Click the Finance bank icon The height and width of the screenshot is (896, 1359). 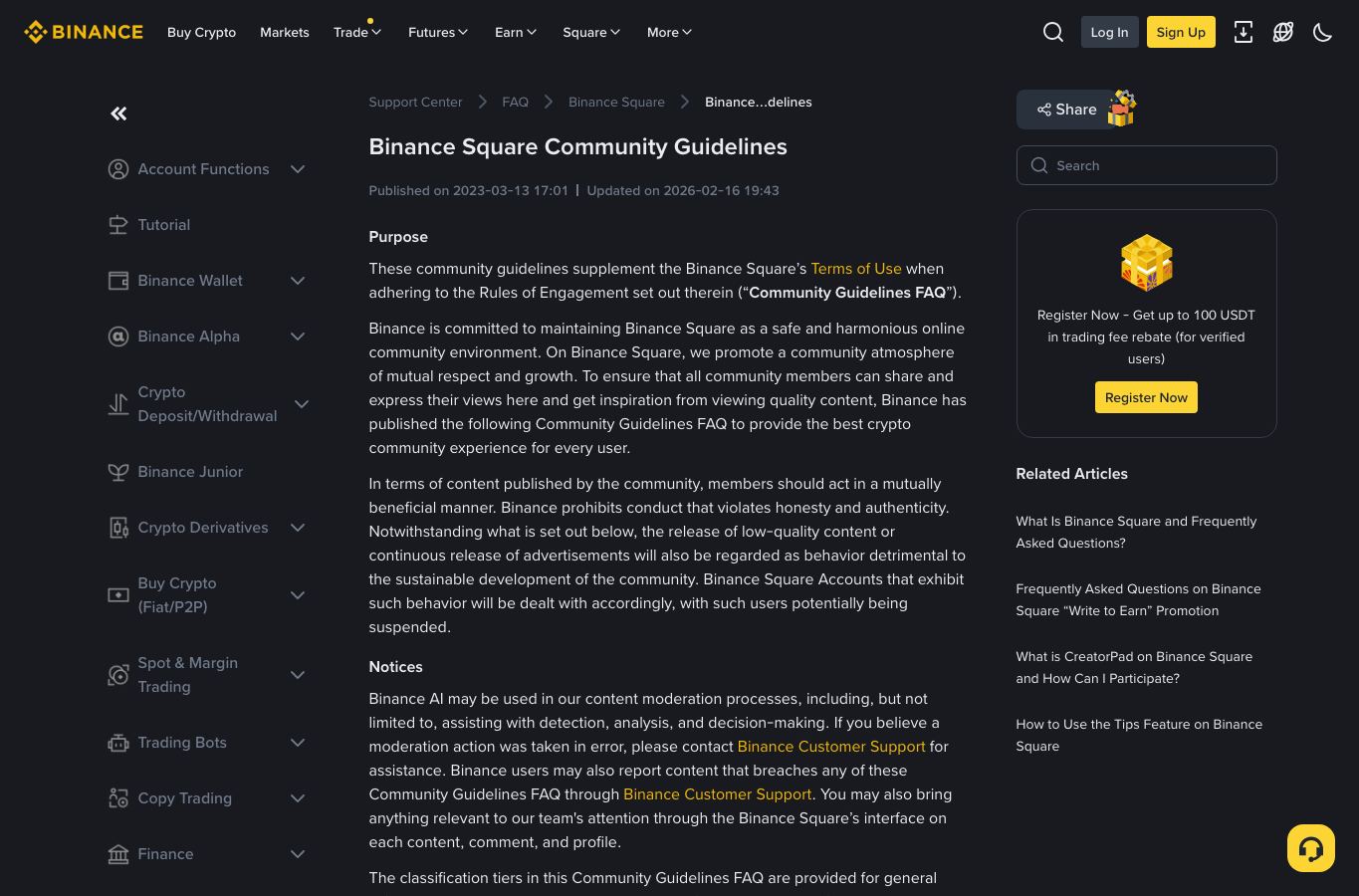point(118,854)
